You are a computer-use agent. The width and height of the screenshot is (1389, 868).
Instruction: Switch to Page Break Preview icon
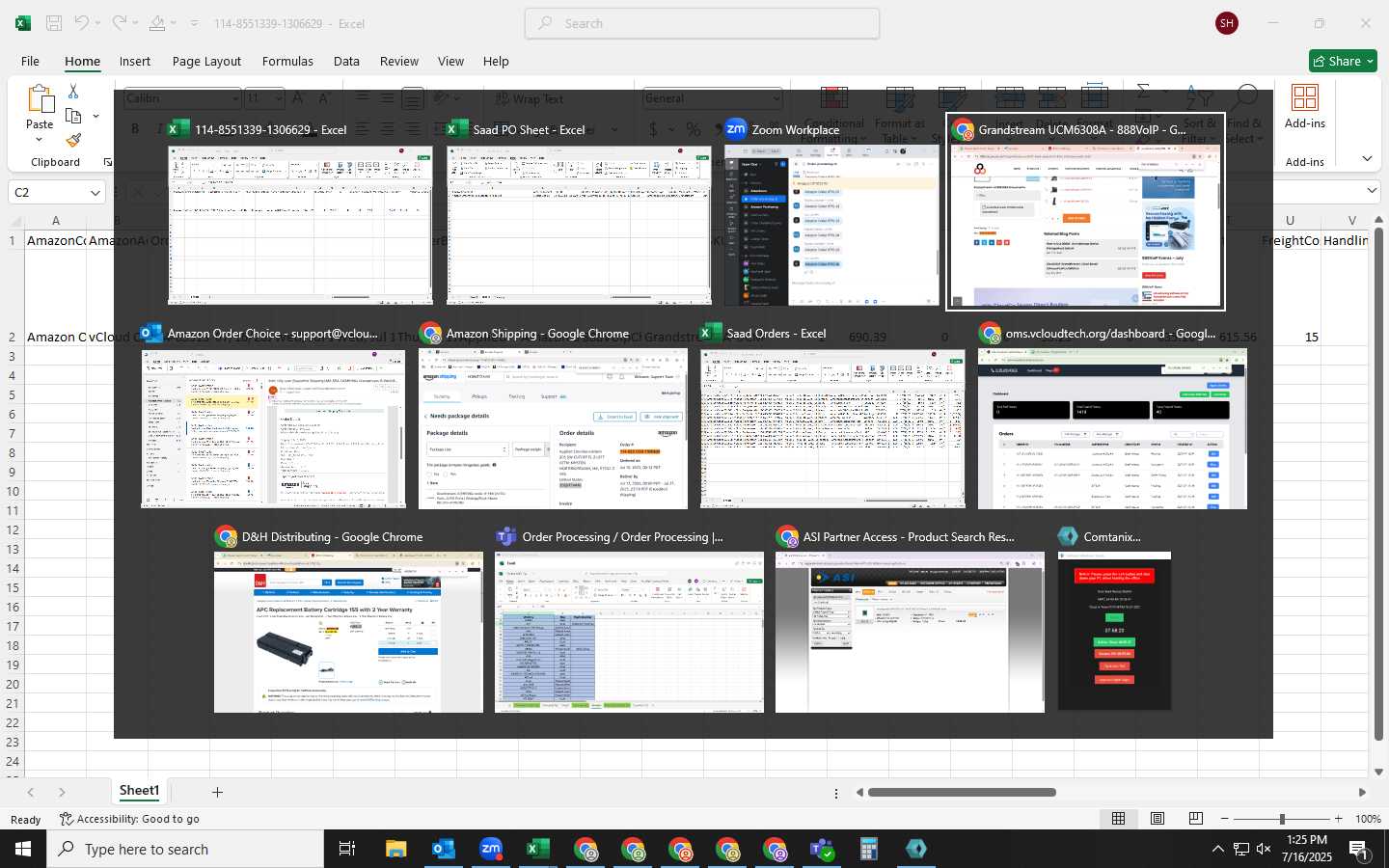tap(1195, 819)
